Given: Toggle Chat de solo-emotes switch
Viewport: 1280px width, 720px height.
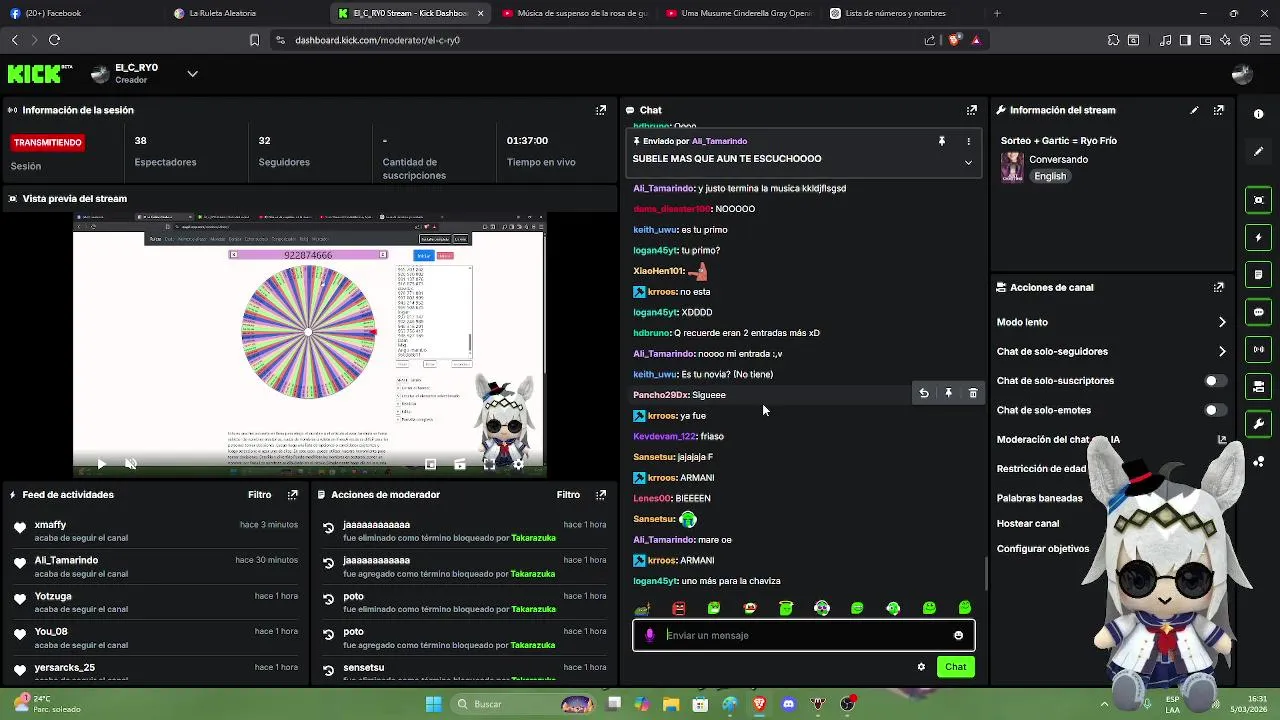Looking at the screenshot, I should pyautogui.click(x=1215, y=410).
